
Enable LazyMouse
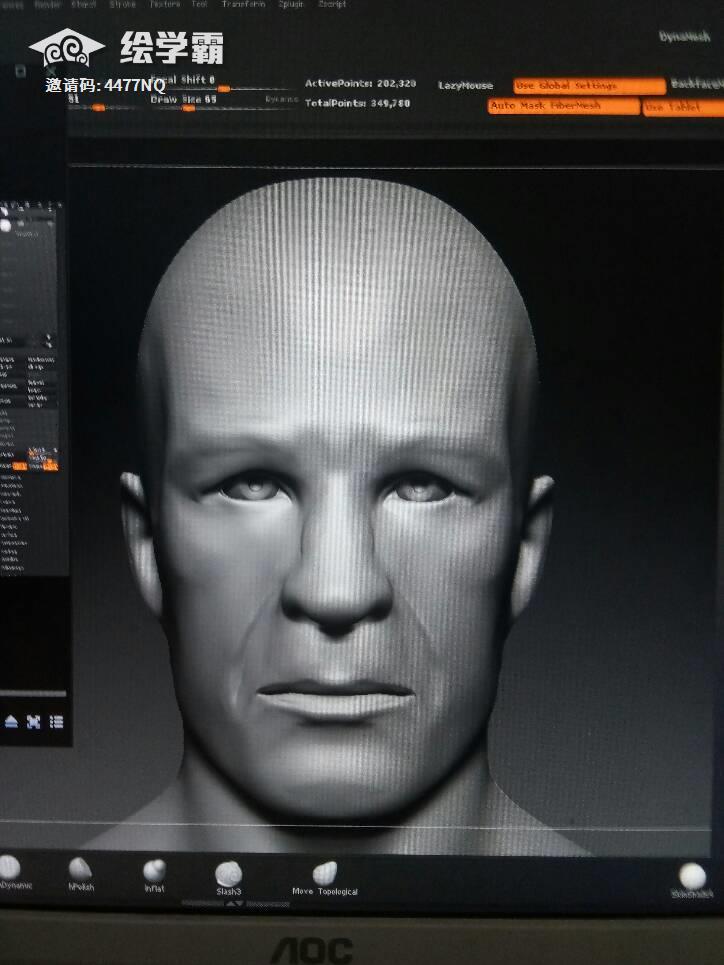point(465,86)
